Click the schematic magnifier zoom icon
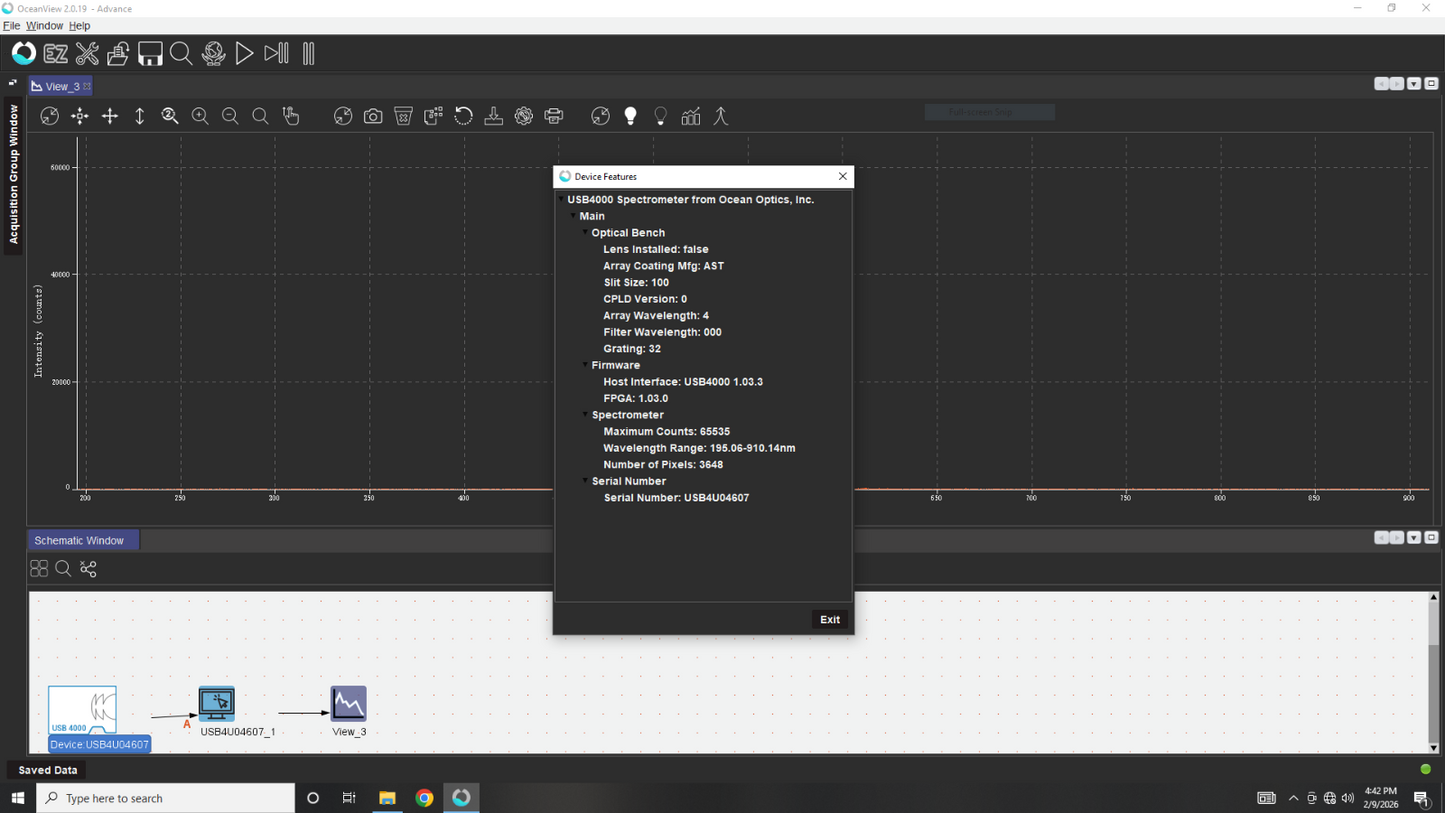Viewport: 1445px width, 813px height. [x=63, y=569]
